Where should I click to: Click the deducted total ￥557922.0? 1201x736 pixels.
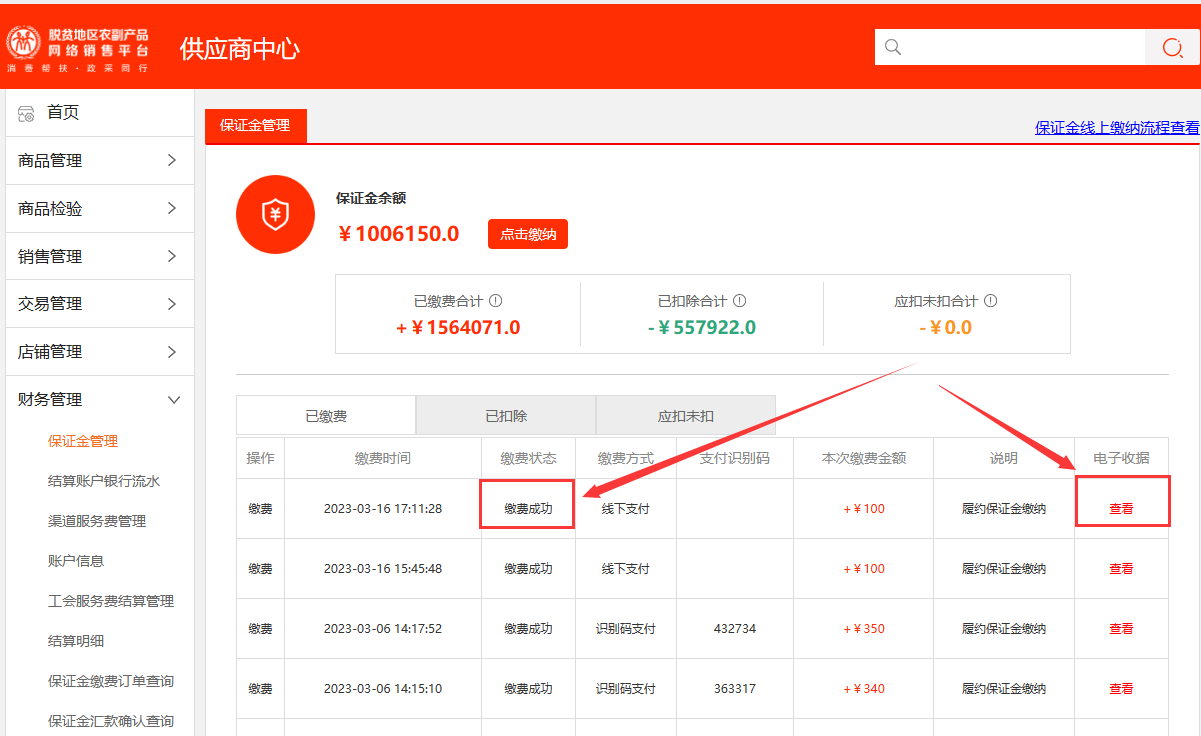pyautogui.click(x=701, y=328)
